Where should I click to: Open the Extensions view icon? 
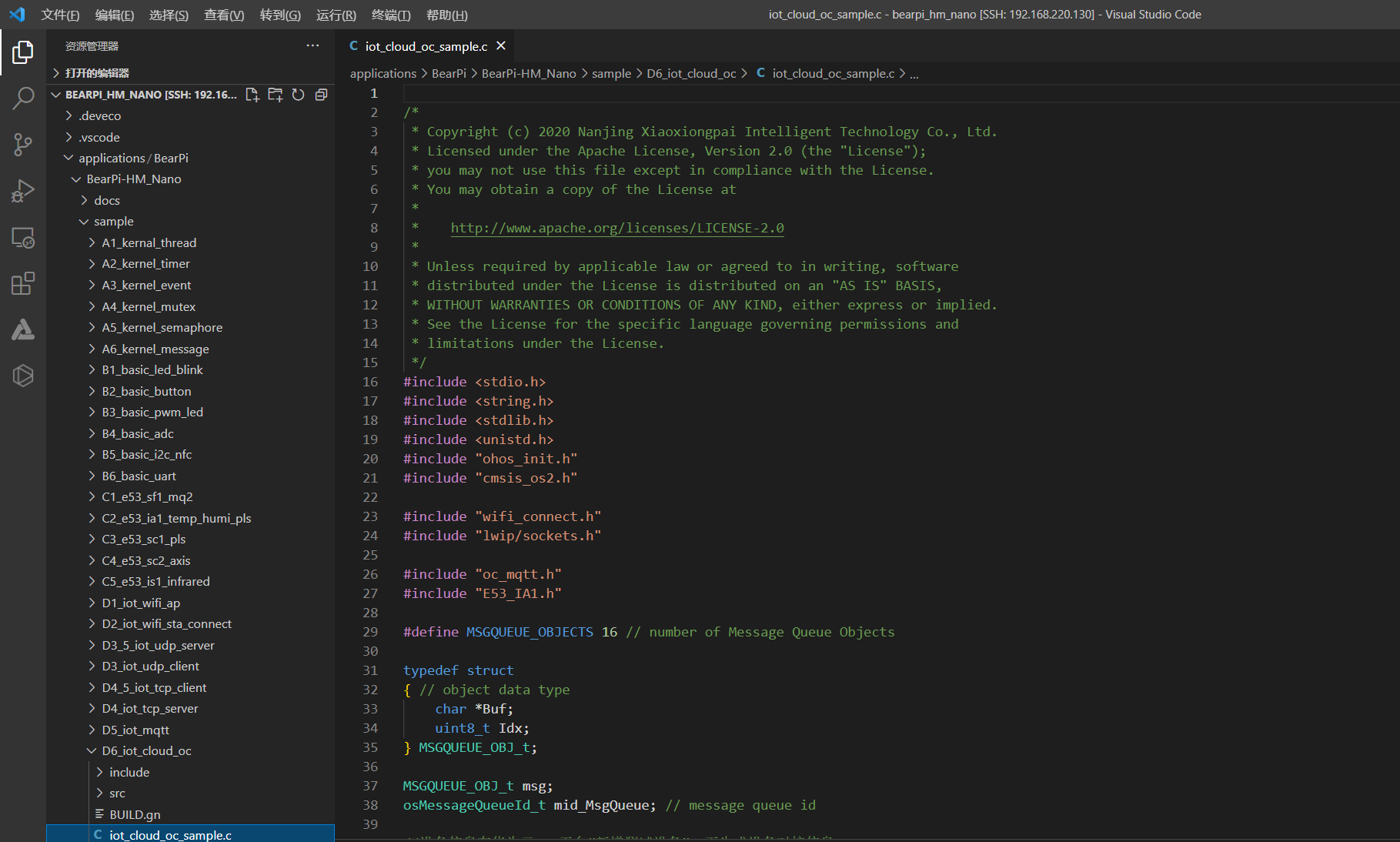click(23, 283)
